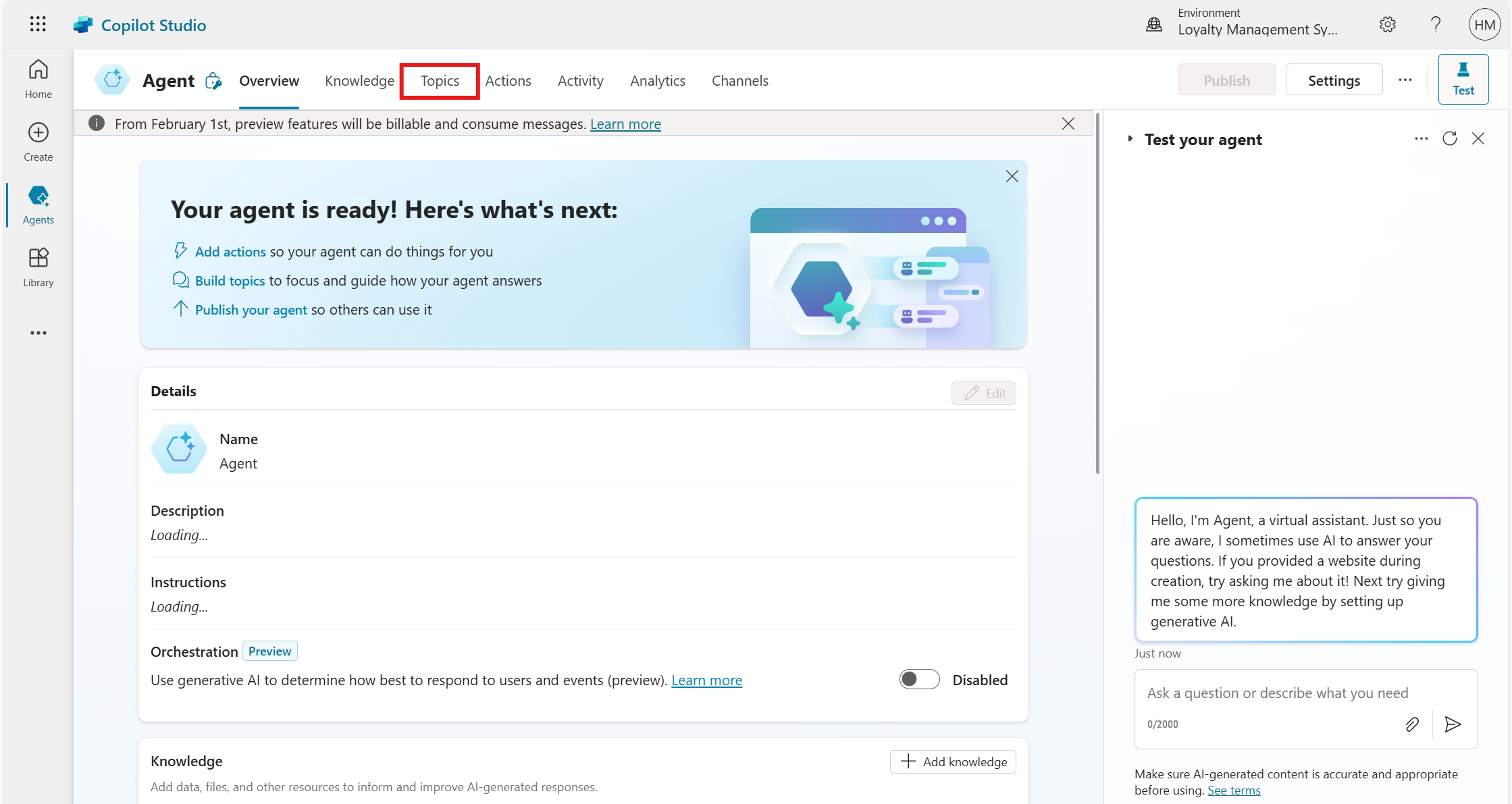Open the help question mark icon

(1436, 25)
